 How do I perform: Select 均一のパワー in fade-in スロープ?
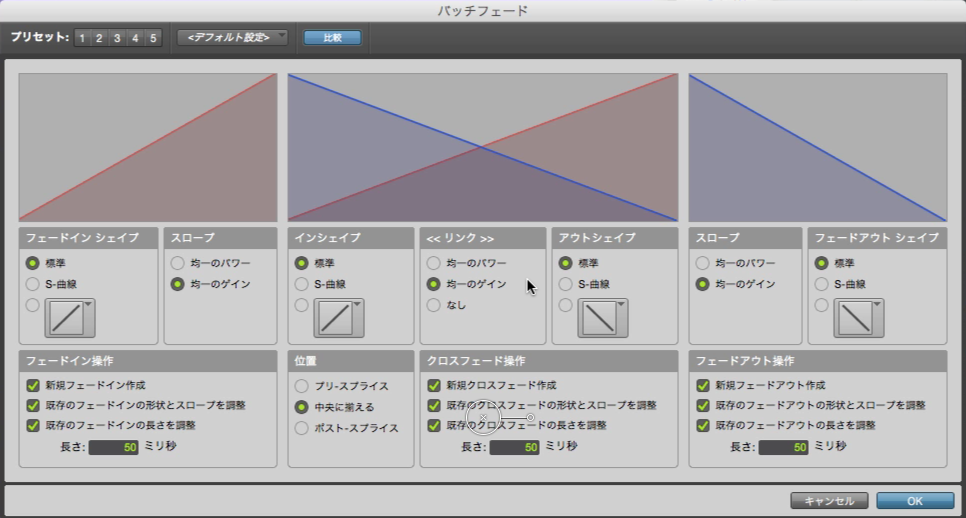177,263
